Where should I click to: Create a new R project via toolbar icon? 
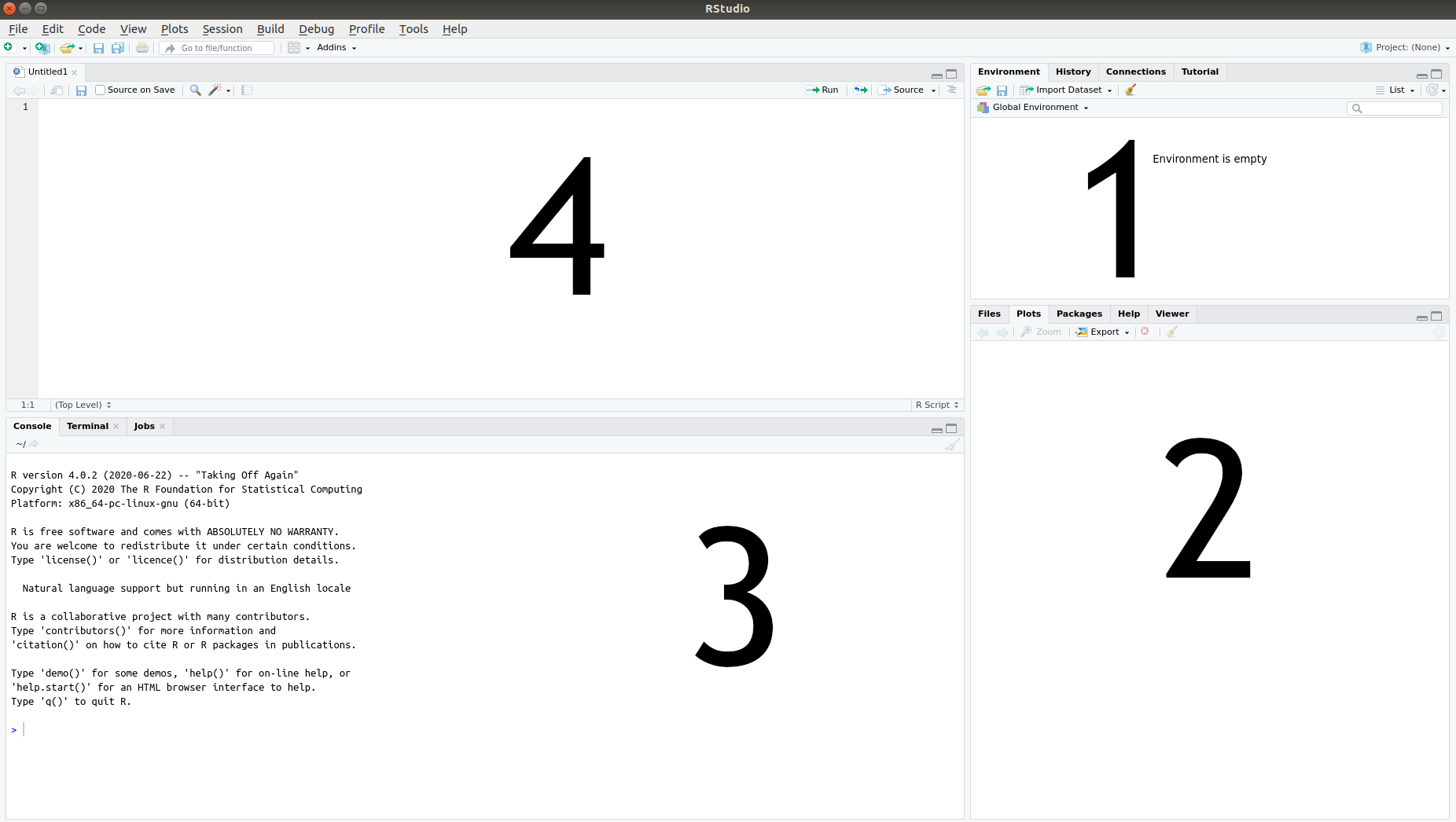tap(42, 48)
